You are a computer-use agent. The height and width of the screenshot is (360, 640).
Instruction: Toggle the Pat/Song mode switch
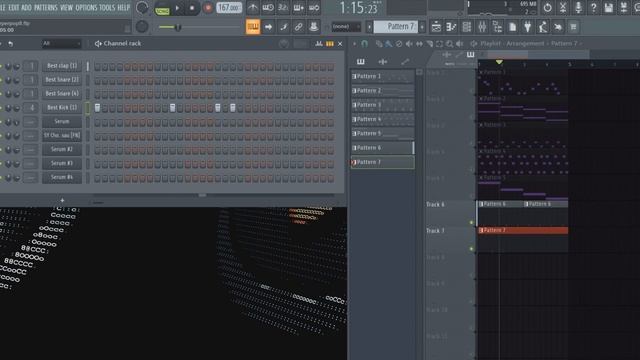[x=162, y=8]
